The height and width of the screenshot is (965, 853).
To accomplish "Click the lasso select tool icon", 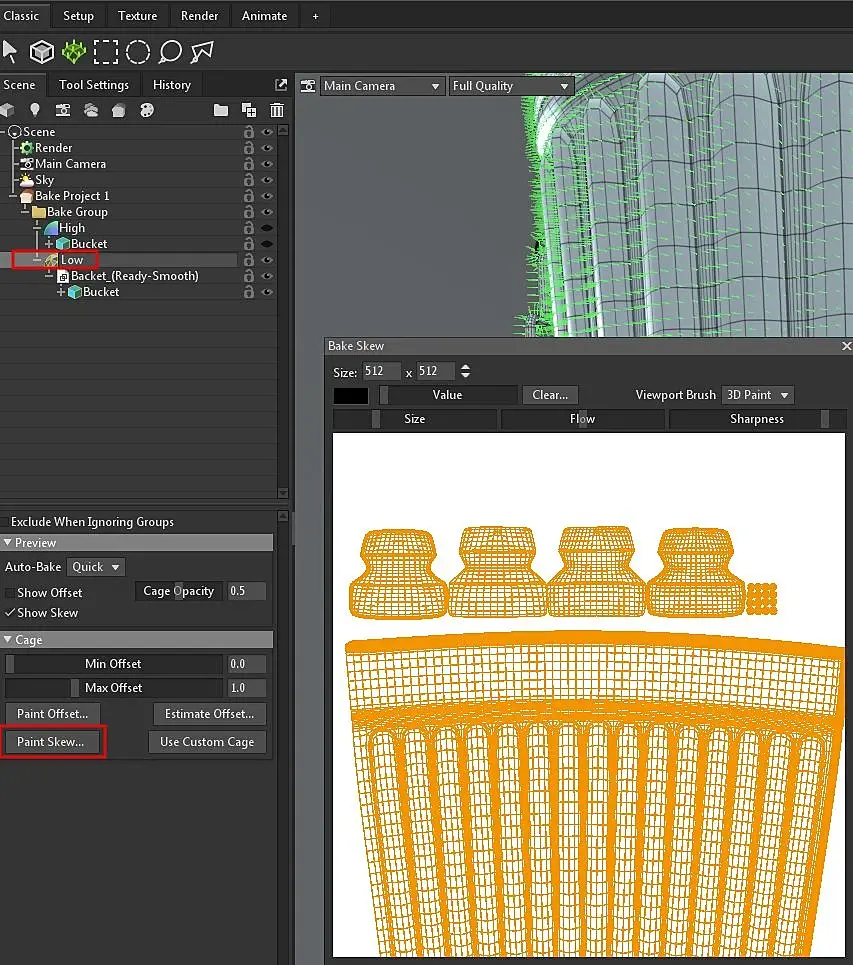I will tap(170, 51).
